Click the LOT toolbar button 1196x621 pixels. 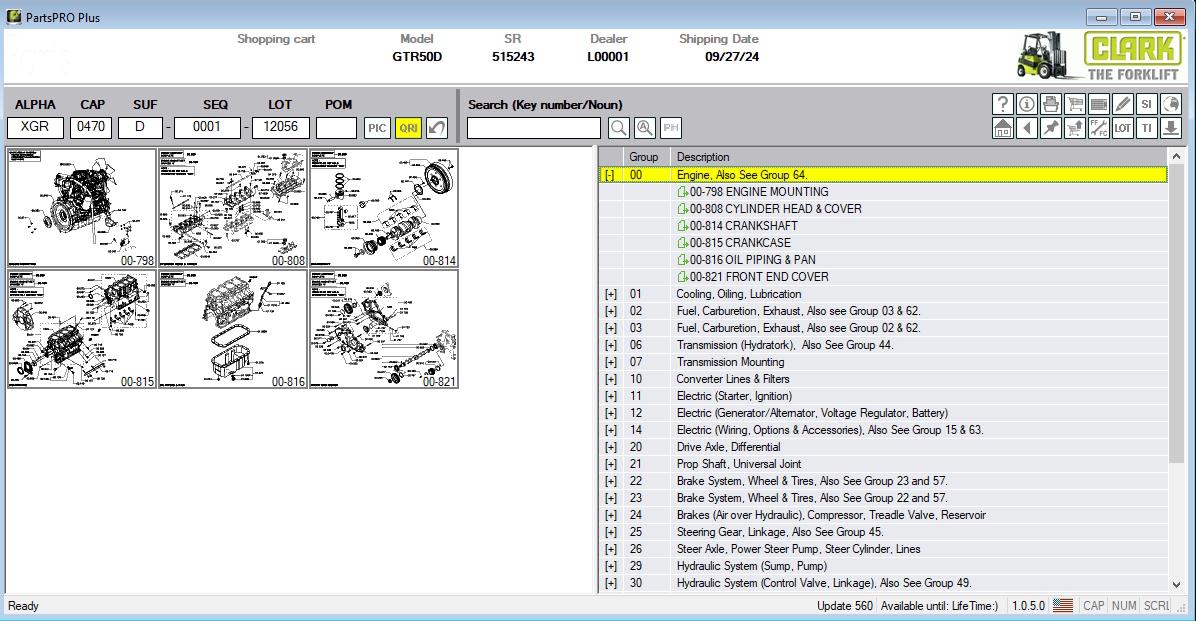[1123, 128]
